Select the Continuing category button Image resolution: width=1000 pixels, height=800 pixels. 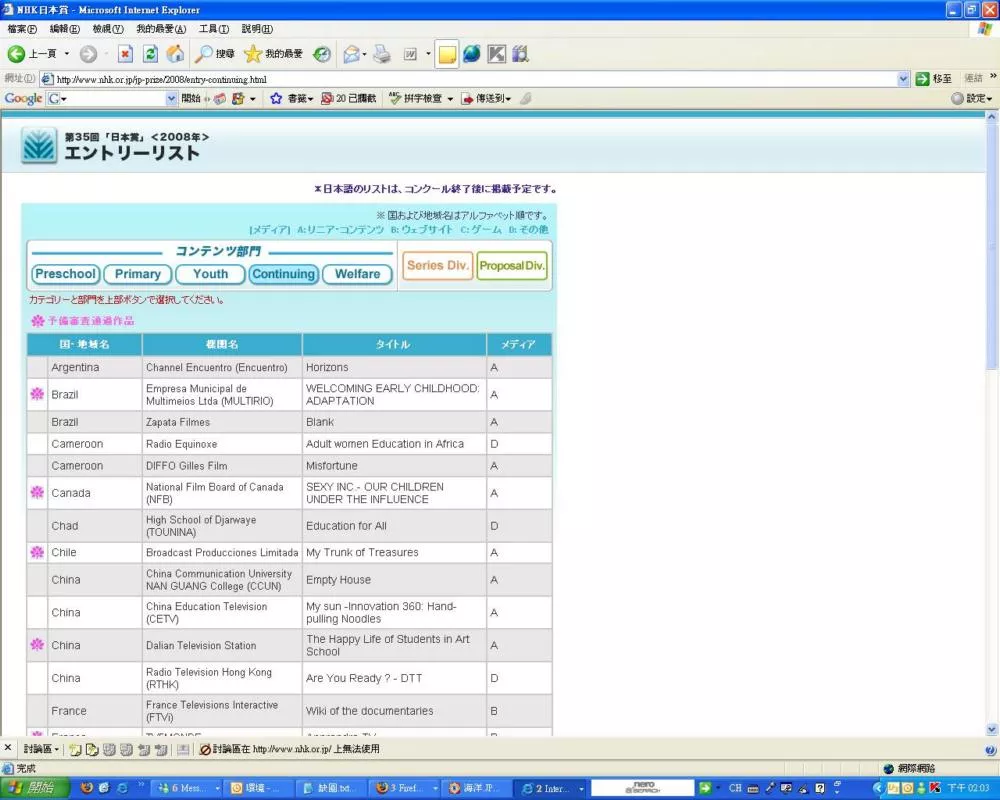pyautogui.click(x=284, y=274)
